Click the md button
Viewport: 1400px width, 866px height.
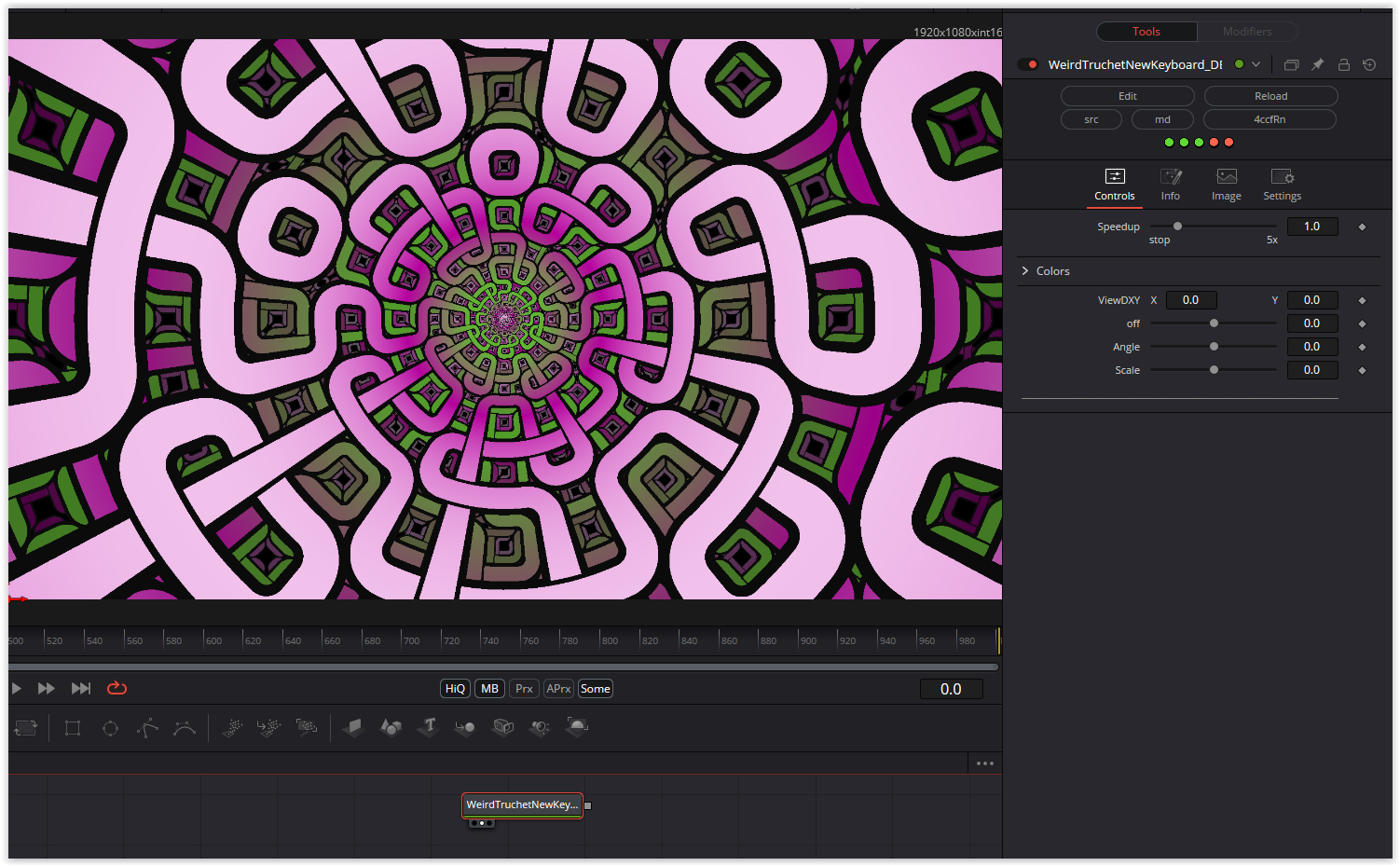coord(1163,119)
